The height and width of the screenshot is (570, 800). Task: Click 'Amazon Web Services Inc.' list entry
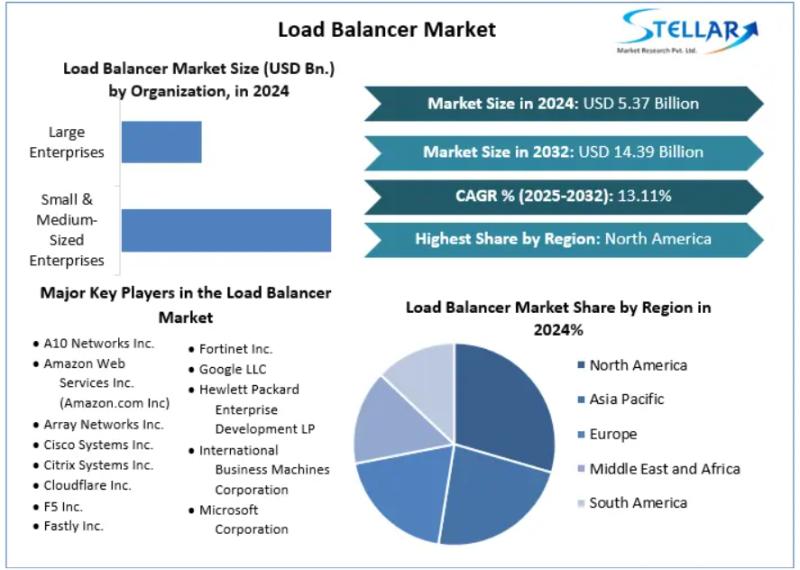(x=107, y=383)
